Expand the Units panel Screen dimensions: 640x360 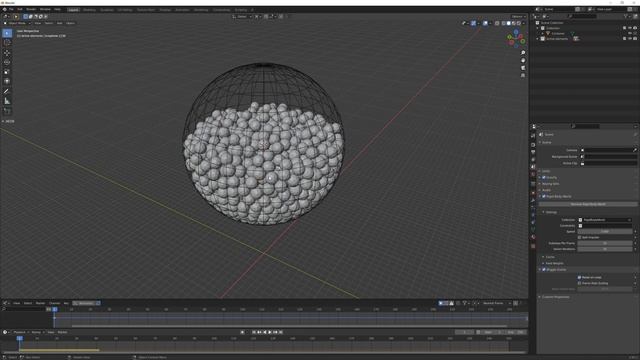545,171
